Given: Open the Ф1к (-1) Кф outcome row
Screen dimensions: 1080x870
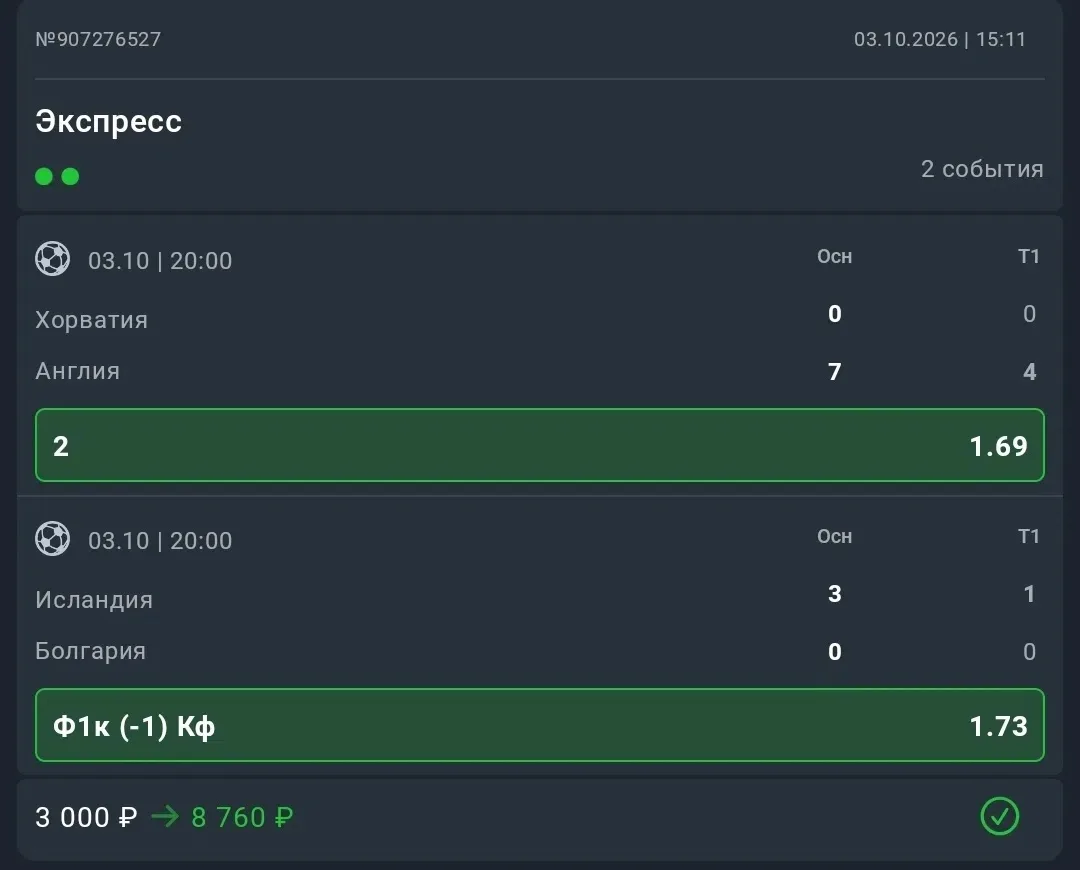Looking at the screenshot, I should (540, 725).
